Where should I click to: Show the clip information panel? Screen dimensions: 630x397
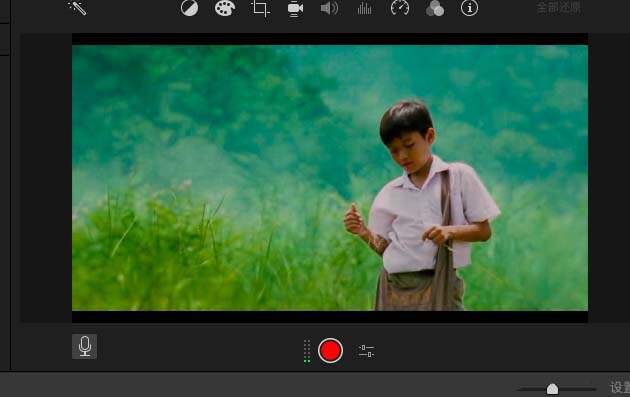[x=469, y=8]
